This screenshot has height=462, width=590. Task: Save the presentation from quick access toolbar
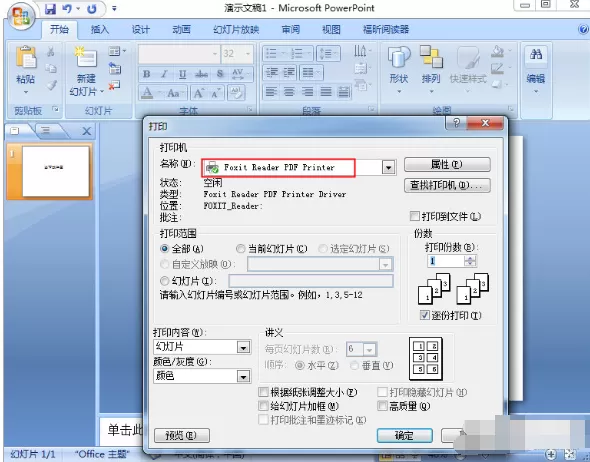(50, 9)
